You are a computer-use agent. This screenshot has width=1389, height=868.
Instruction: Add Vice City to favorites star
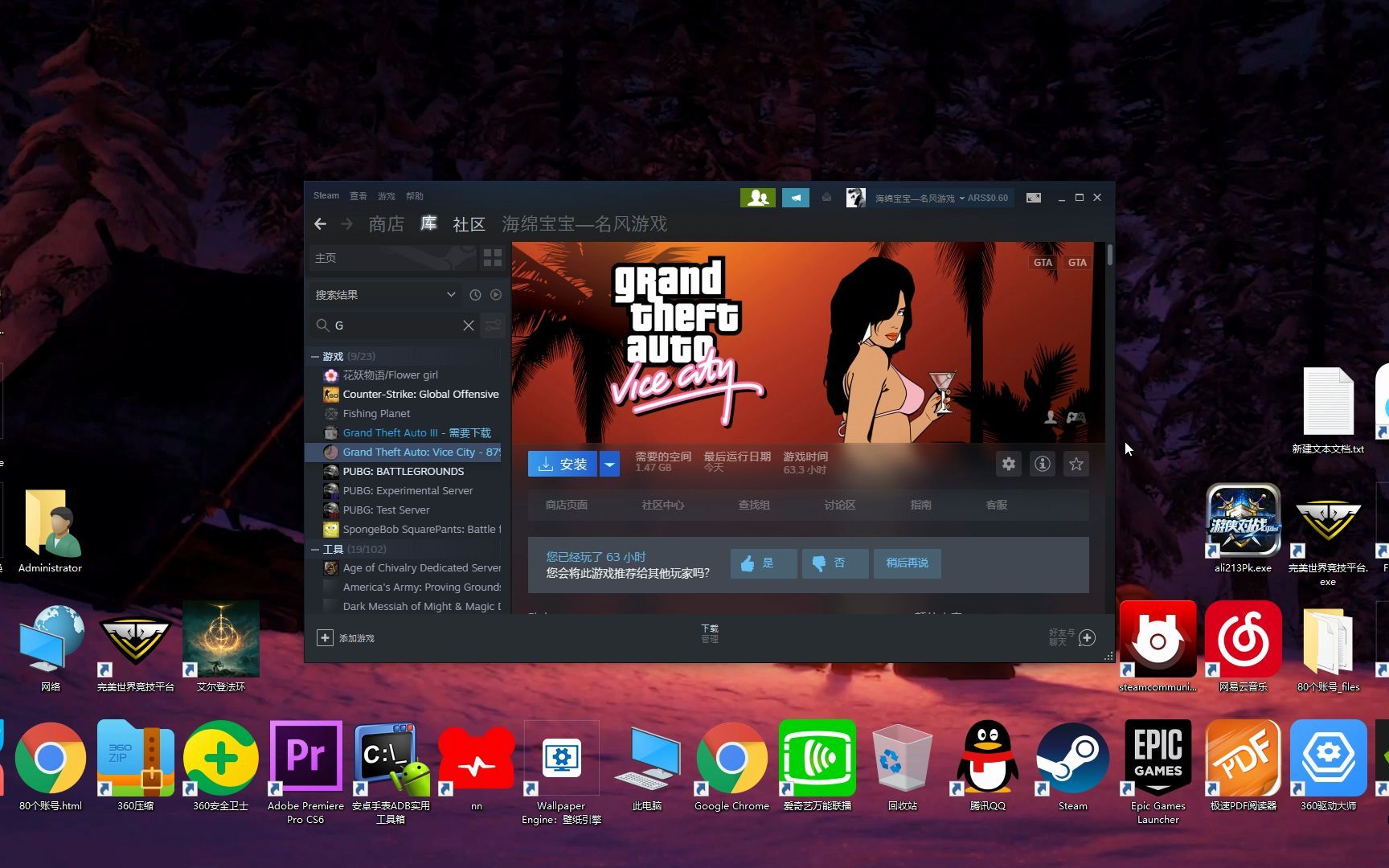[1076, 464]
